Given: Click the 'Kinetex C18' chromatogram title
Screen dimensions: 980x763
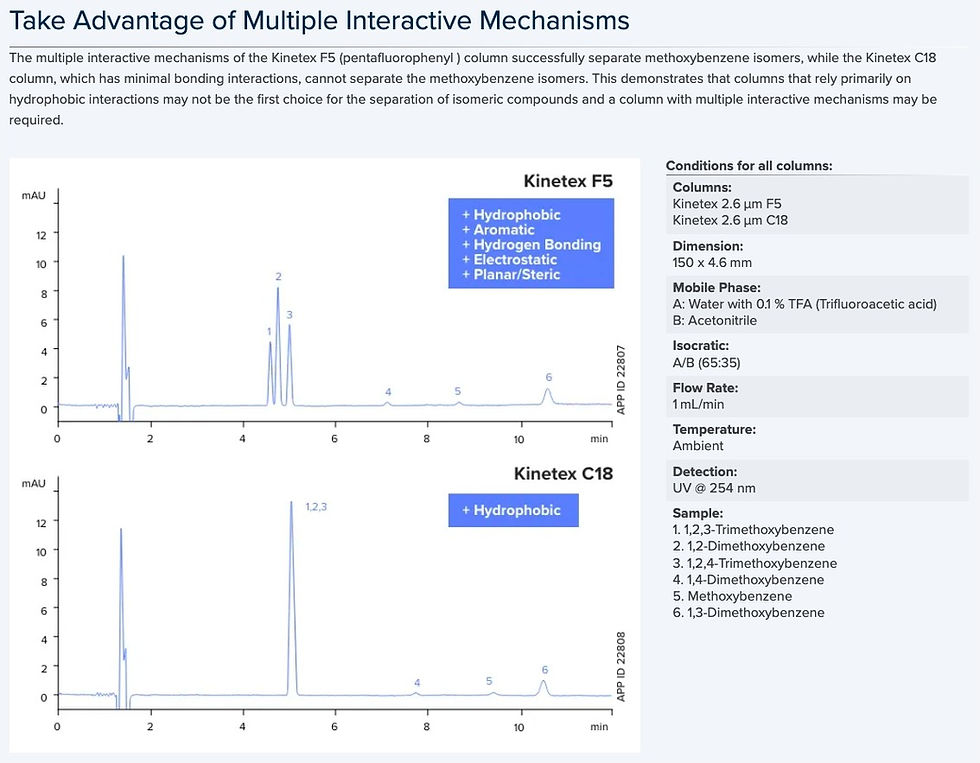Looking at the screenshot, I should 563,474.
